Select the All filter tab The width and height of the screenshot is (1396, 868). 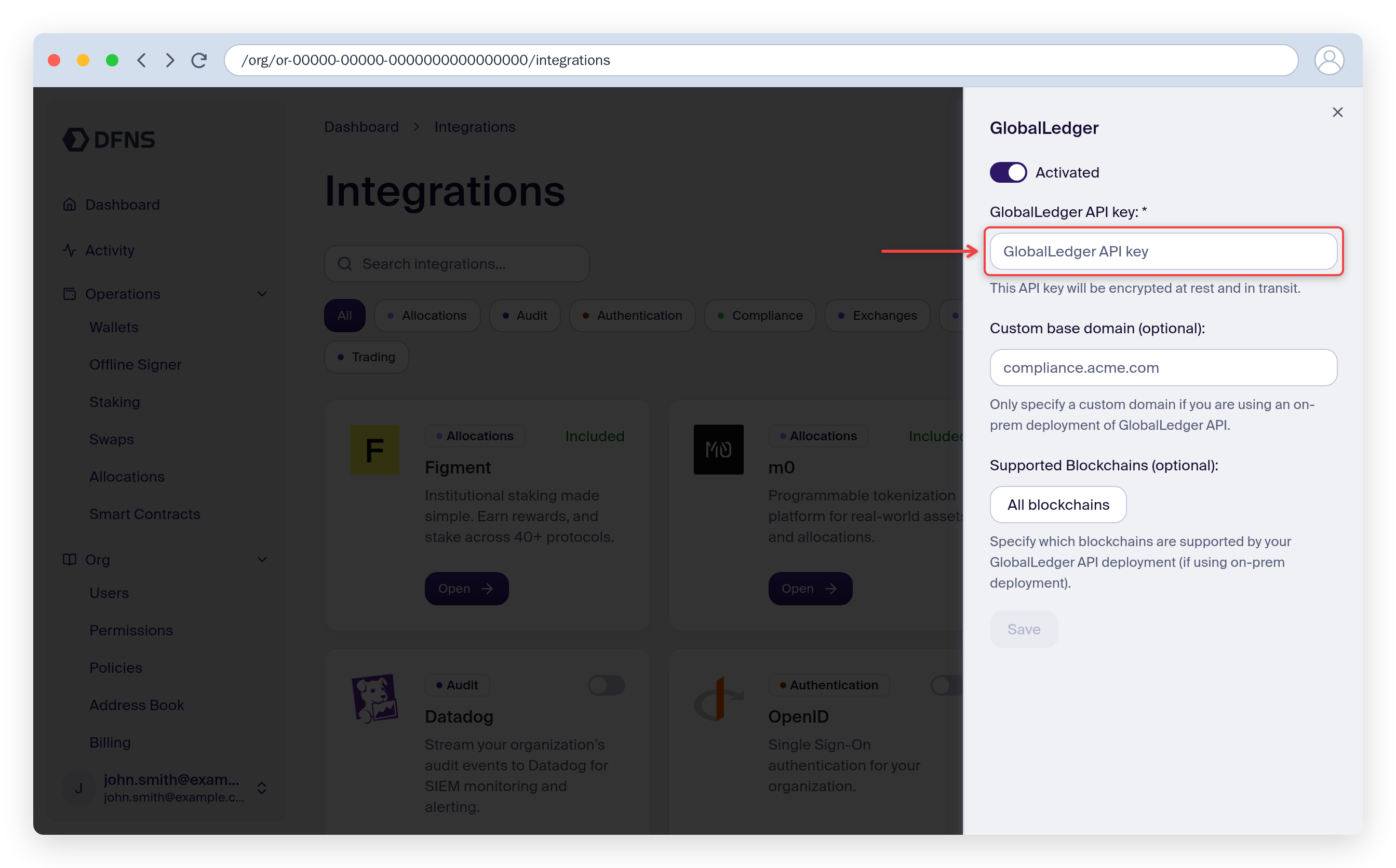(x=344, y=315)
